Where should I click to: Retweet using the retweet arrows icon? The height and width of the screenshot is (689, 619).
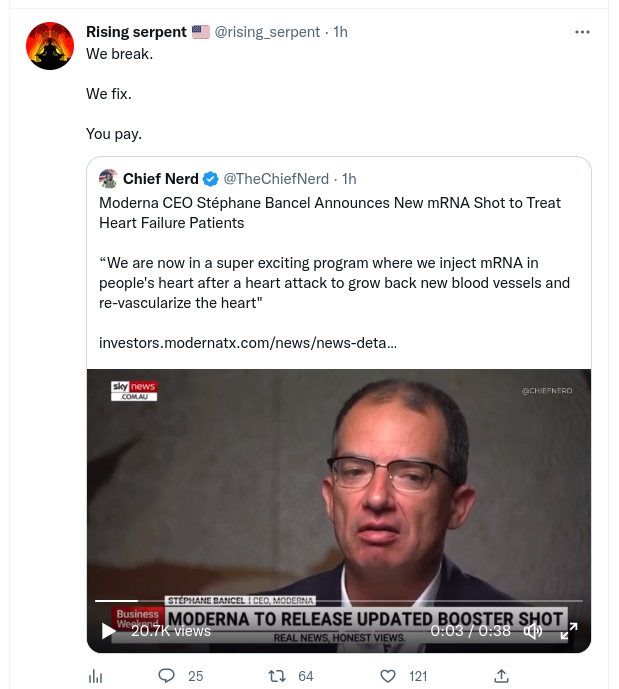pos(277,676)
